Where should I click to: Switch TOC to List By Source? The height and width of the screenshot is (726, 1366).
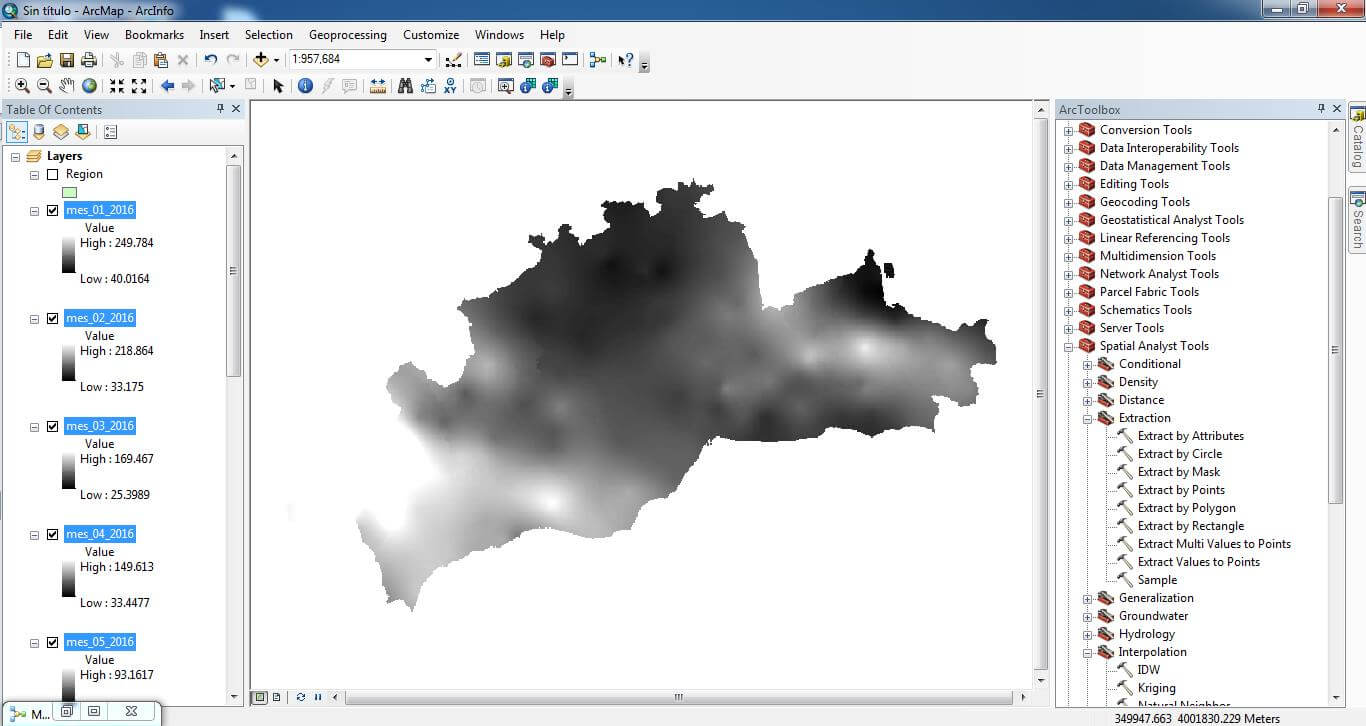click(39, 132)
